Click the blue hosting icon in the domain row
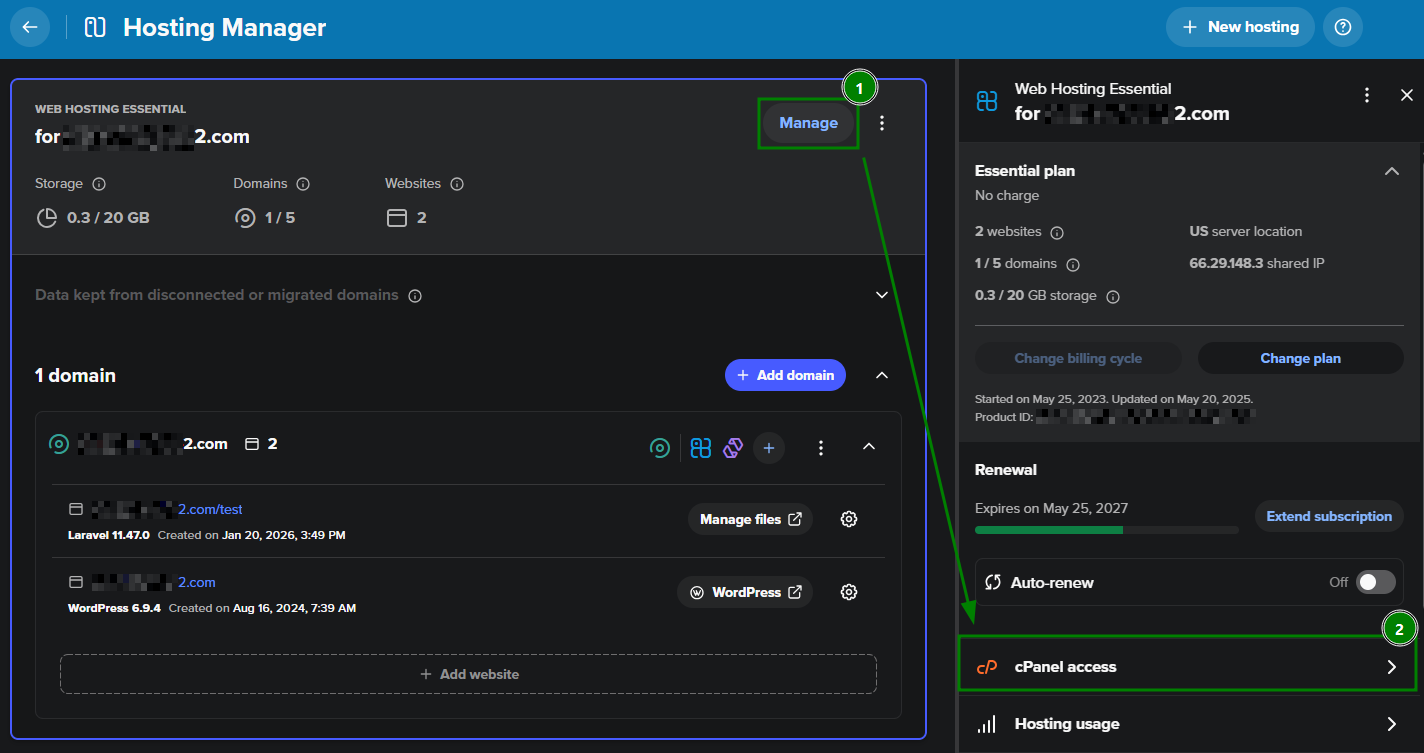This screenshot has height=753, width=1424. click(x=701, y=448)
